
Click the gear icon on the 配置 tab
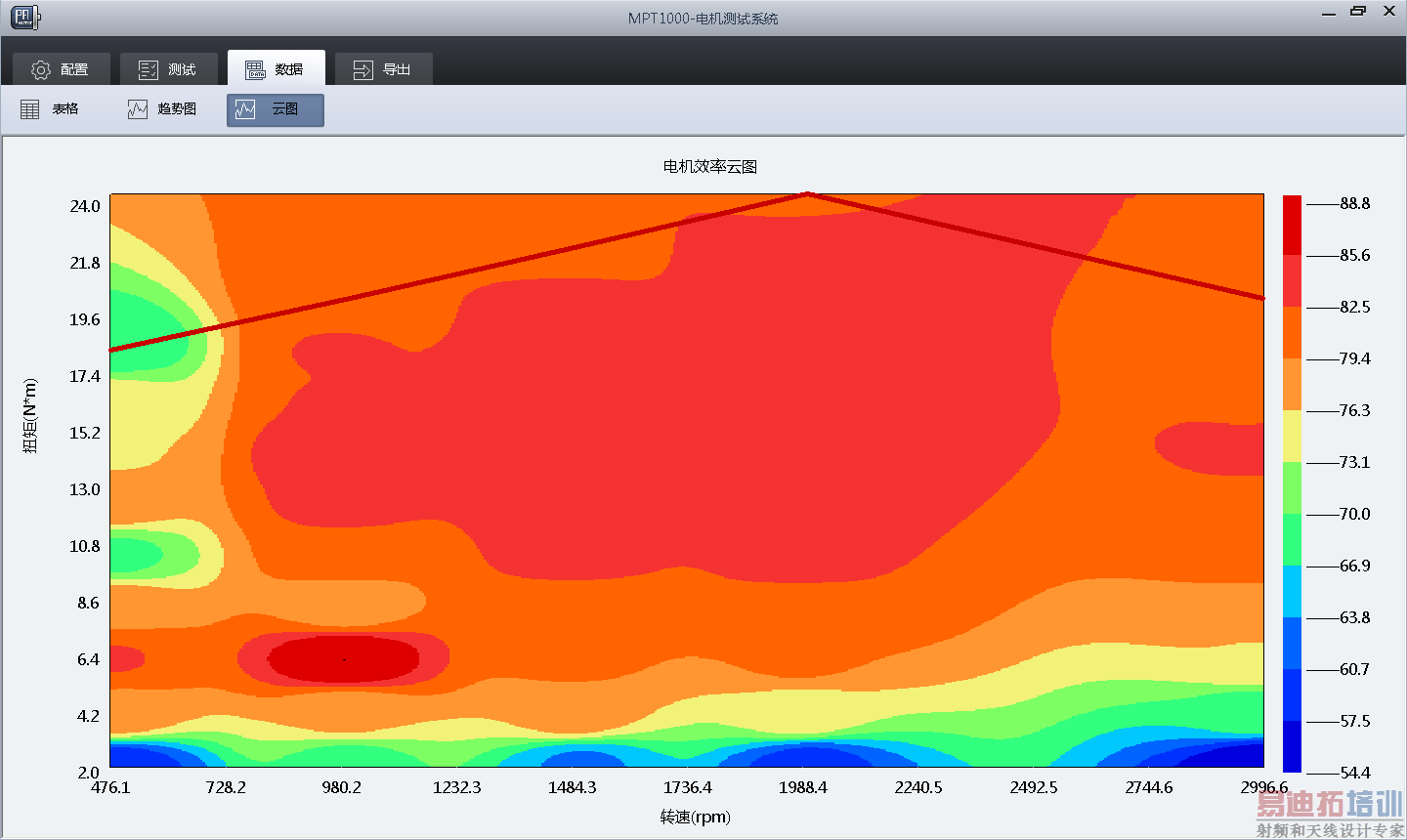[x=41, y=69]
